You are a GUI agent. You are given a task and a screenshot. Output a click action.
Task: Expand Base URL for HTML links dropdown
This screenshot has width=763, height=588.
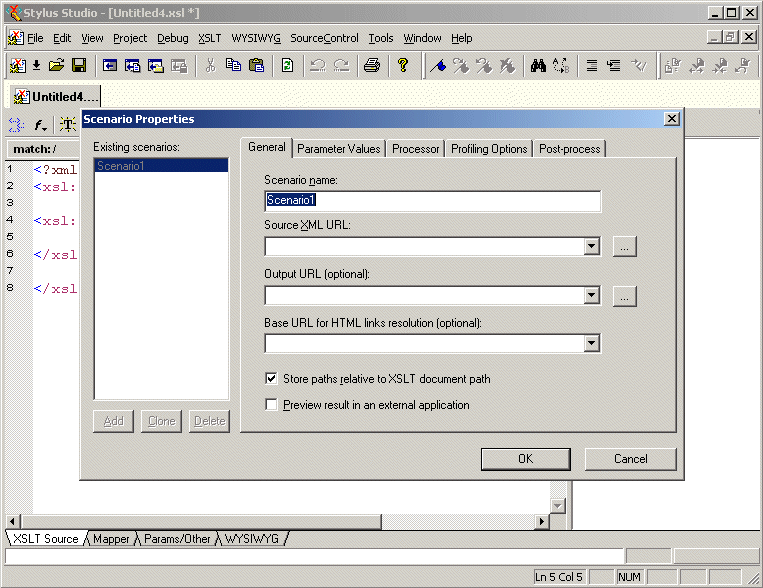pyautogui.click(x=591, y=344)
